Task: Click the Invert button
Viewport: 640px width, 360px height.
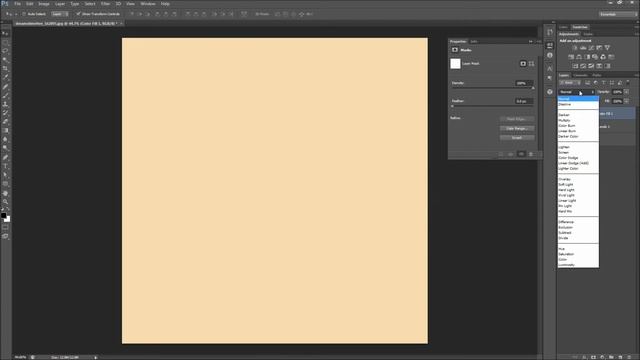Action: [517, 138]
